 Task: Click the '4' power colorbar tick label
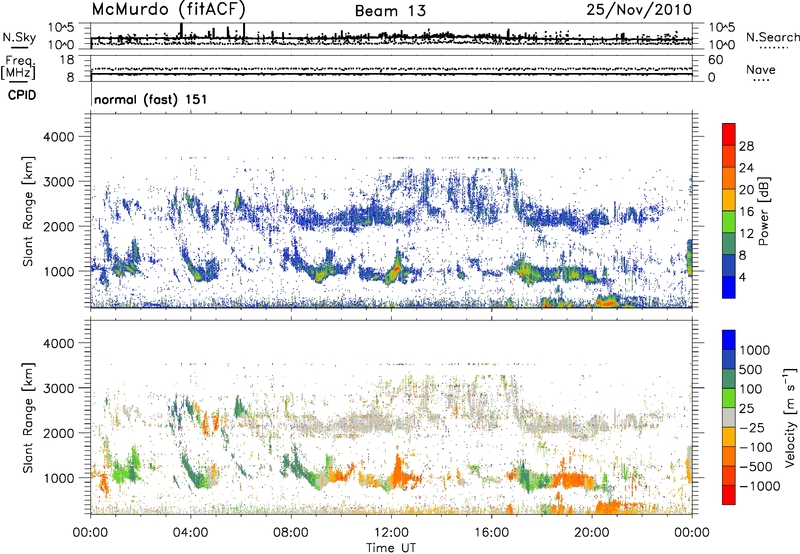(x=742, y=278)
